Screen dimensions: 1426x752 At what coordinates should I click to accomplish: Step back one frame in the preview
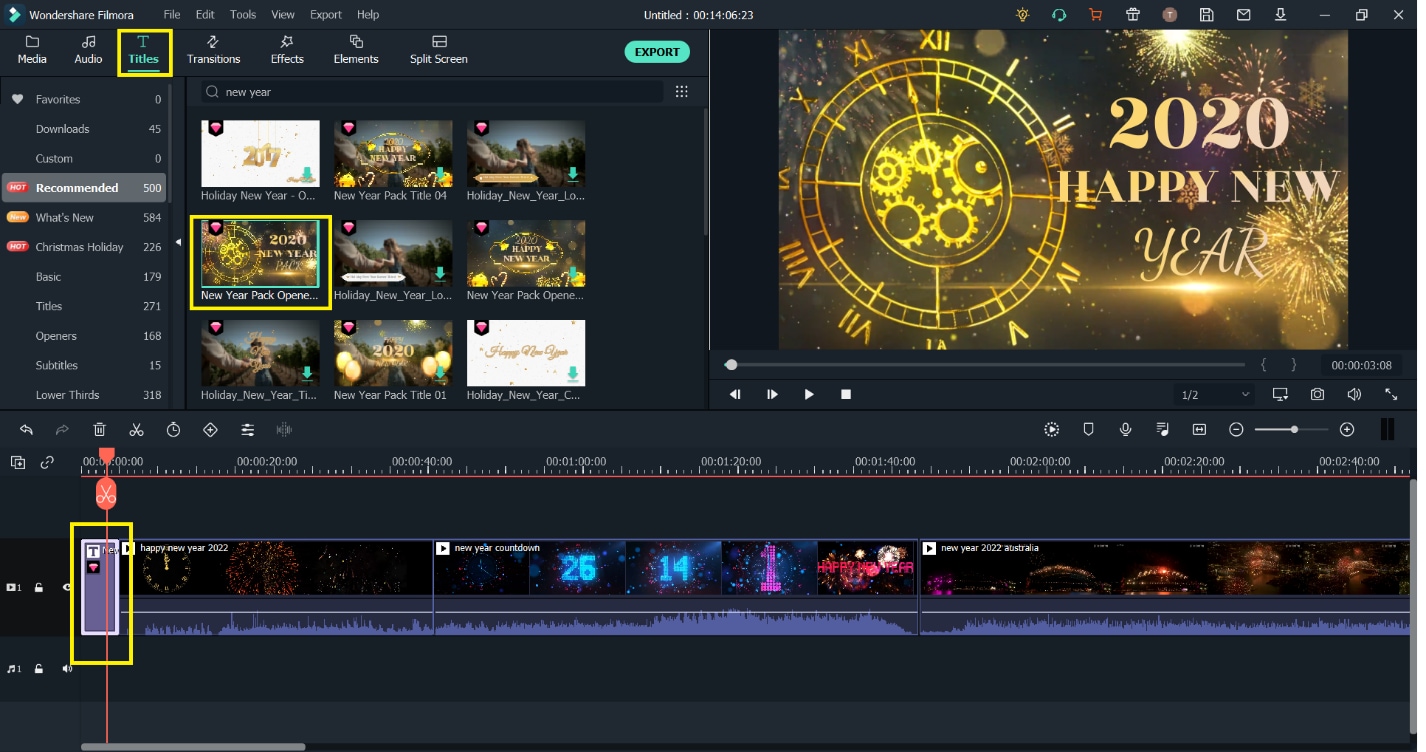(735, 395)
